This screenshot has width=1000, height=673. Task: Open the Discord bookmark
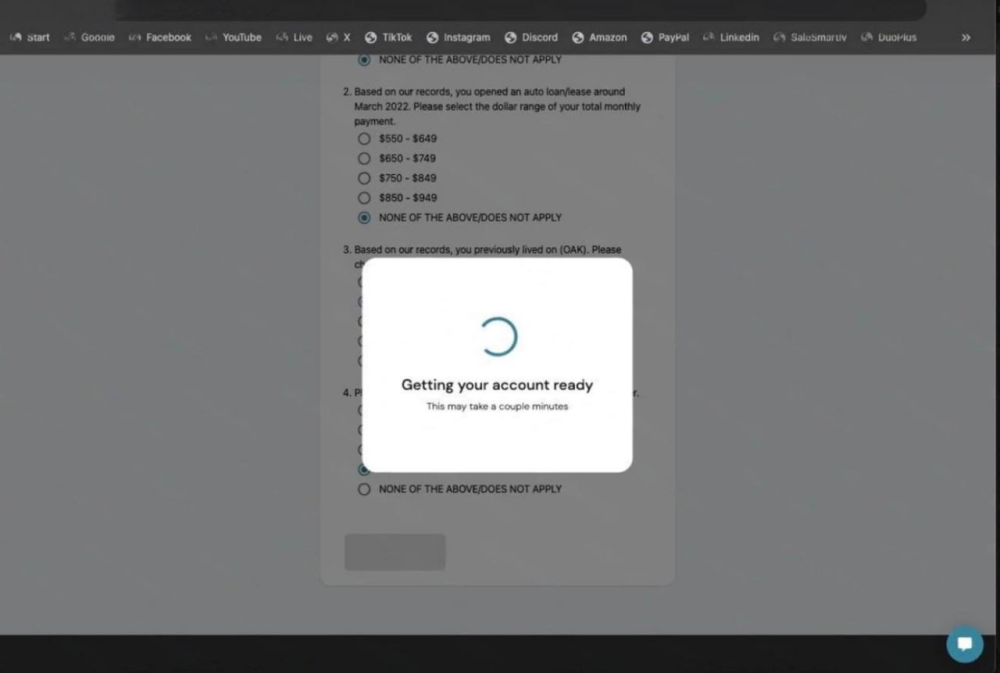point(531,38)
